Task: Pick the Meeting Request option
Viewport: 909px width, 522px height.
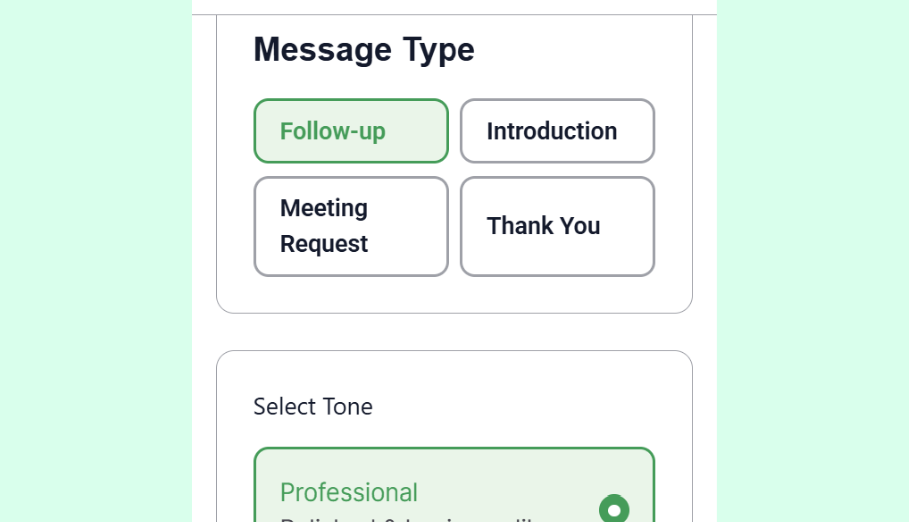Action: 350,226
